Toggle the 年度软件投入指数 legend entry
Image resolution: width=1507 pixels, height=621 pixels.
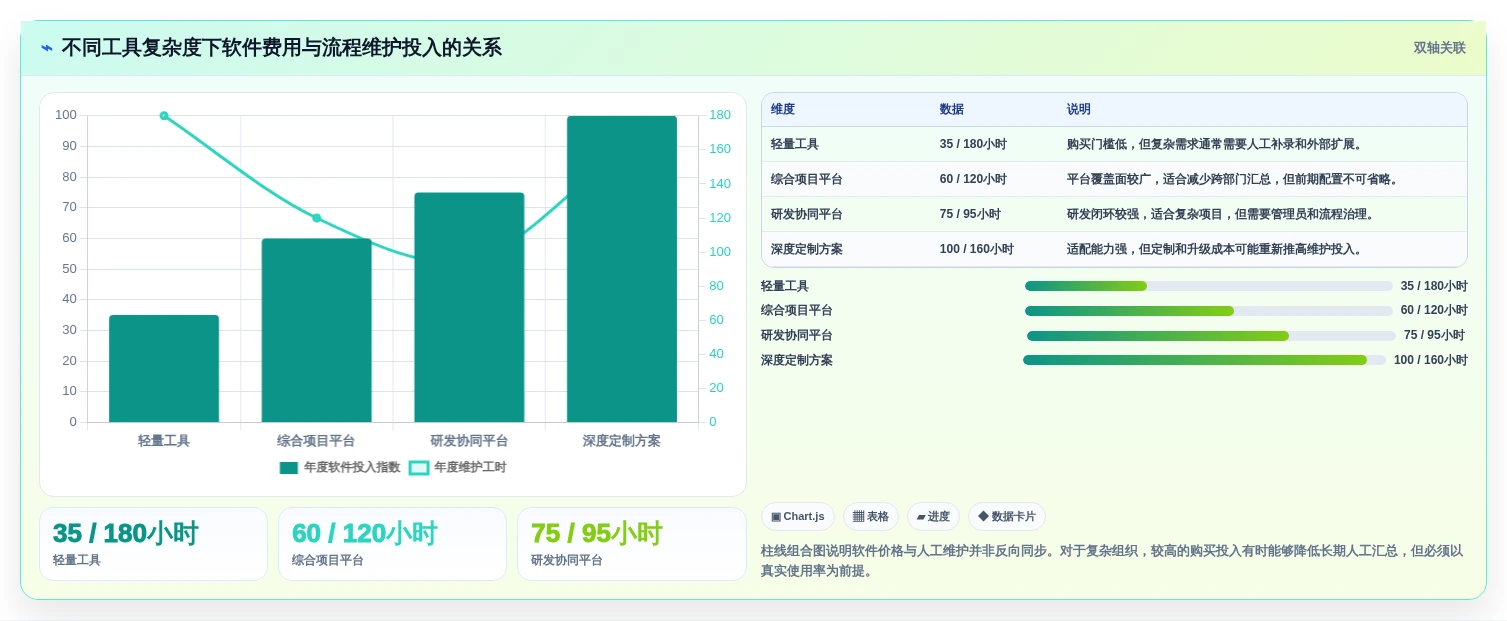pyautogui.click(x=340, y=467)
